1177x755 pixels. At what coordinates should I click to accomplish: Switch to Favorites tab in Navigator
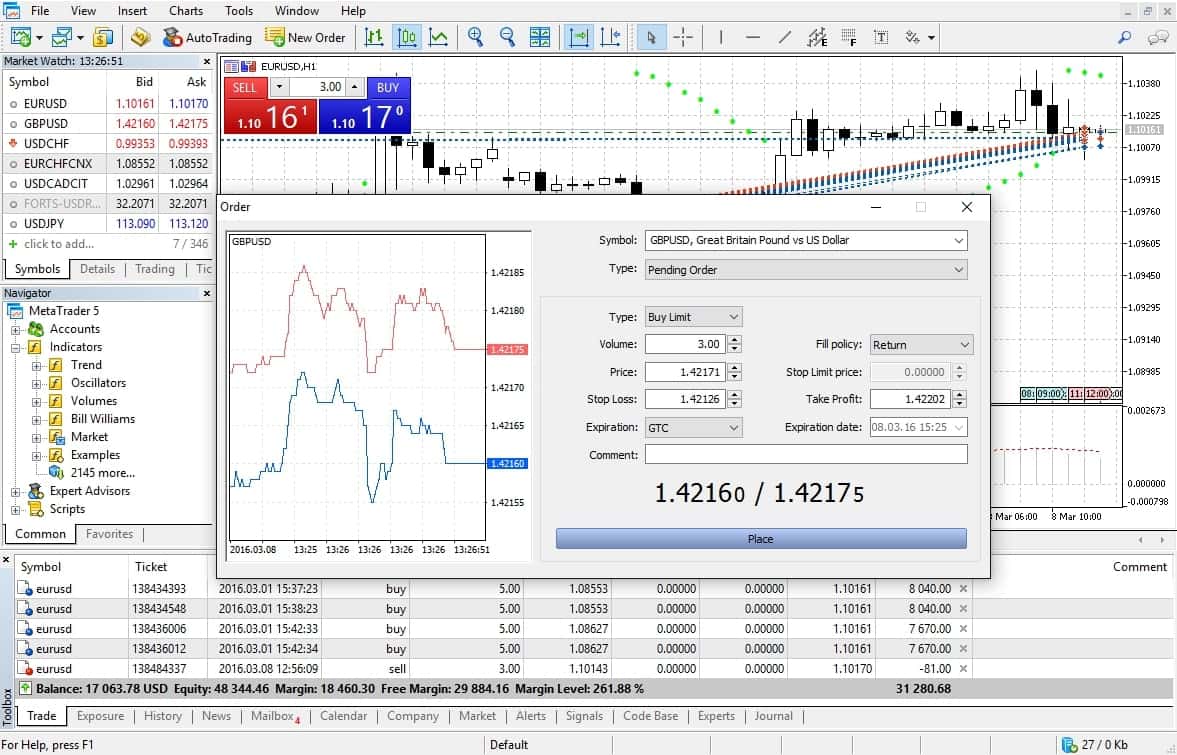point(110,534)
